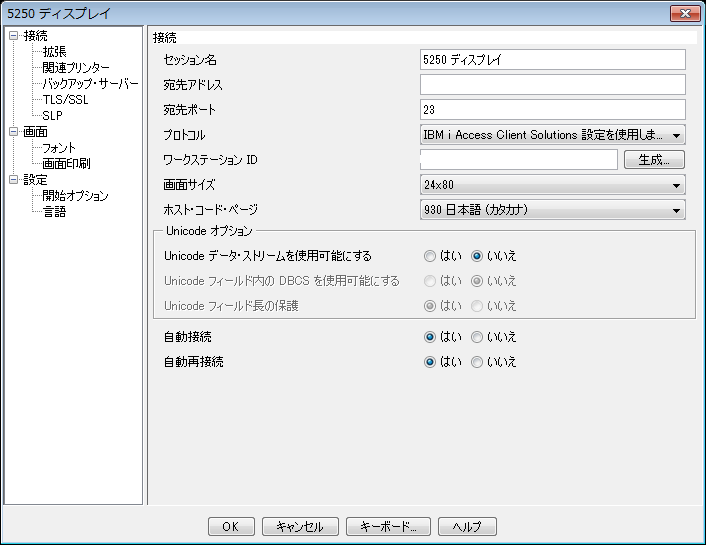706x545 pixels.
Task: Open the 画面サイズ dropdown
Action: 553,185
